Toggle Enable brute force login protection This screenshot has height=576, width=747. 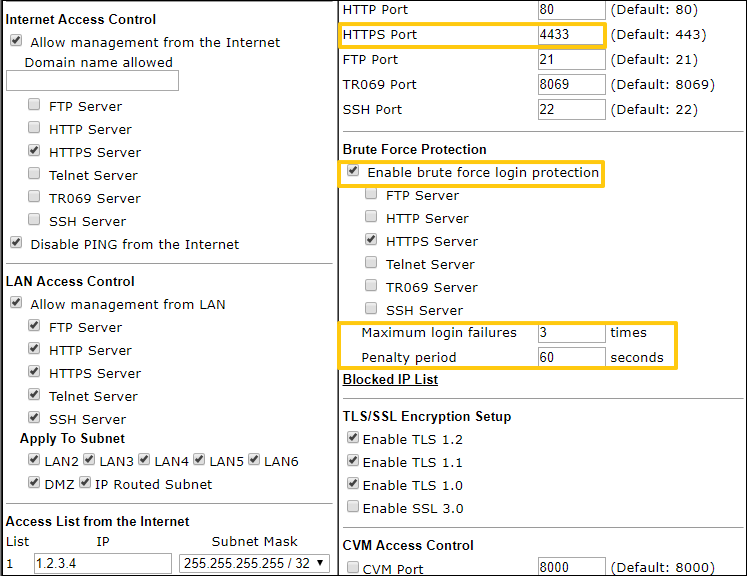(353, 172)
